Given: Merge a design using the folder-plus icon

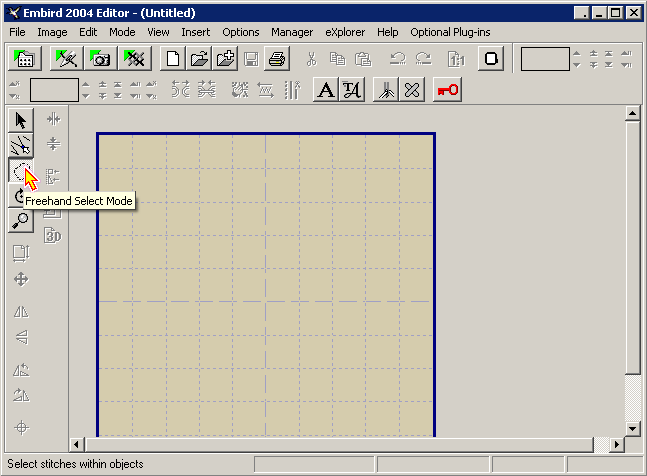Looking at the screenshot, I should point(225,59).
